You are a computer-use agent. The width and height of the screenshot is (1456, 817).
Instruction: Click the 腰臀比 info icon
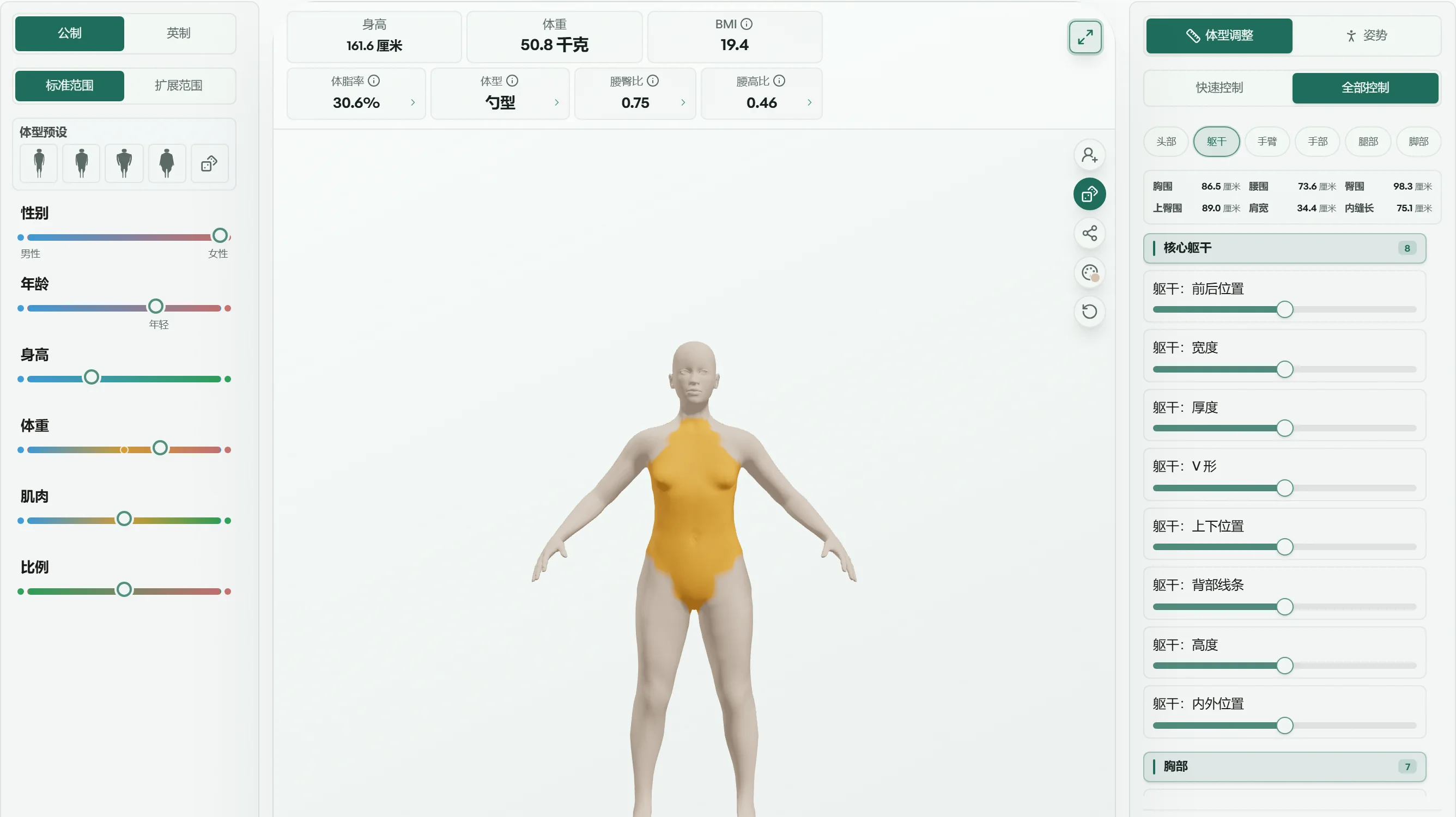(653, 81)
